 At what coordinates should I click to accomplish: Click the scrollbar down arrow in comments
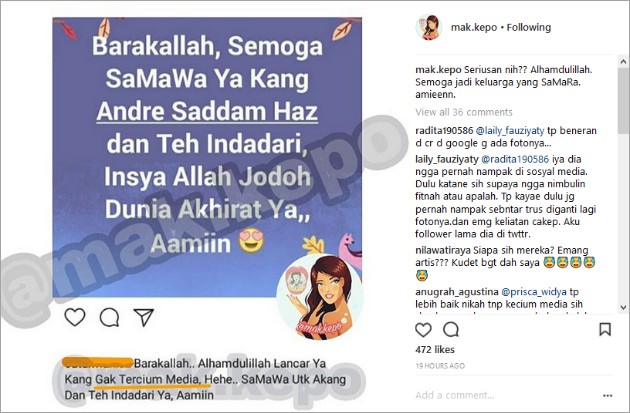pyautogui.click(x=623, y=308)
